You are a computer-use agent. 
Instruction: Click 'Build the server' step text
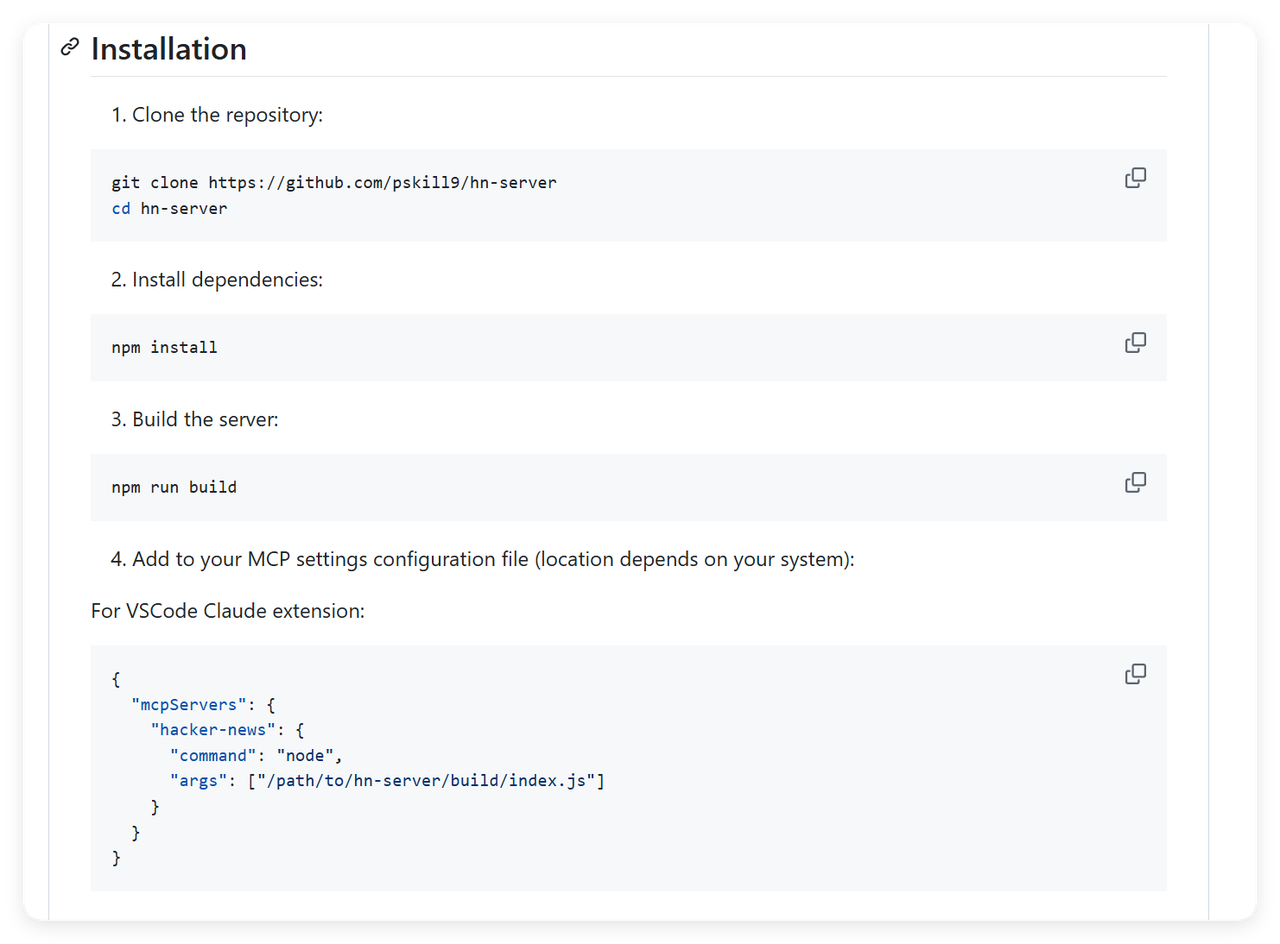click(205, 420)
